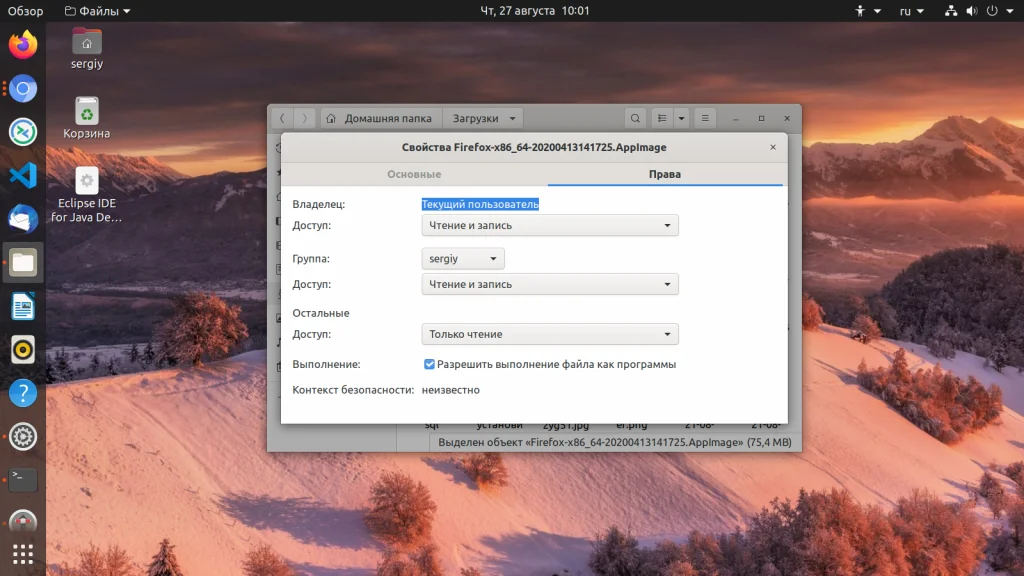Screen dimensions: 1024x576
Task: Open group access dropdown
Action: pyautogui.click(x=549, y=285)
